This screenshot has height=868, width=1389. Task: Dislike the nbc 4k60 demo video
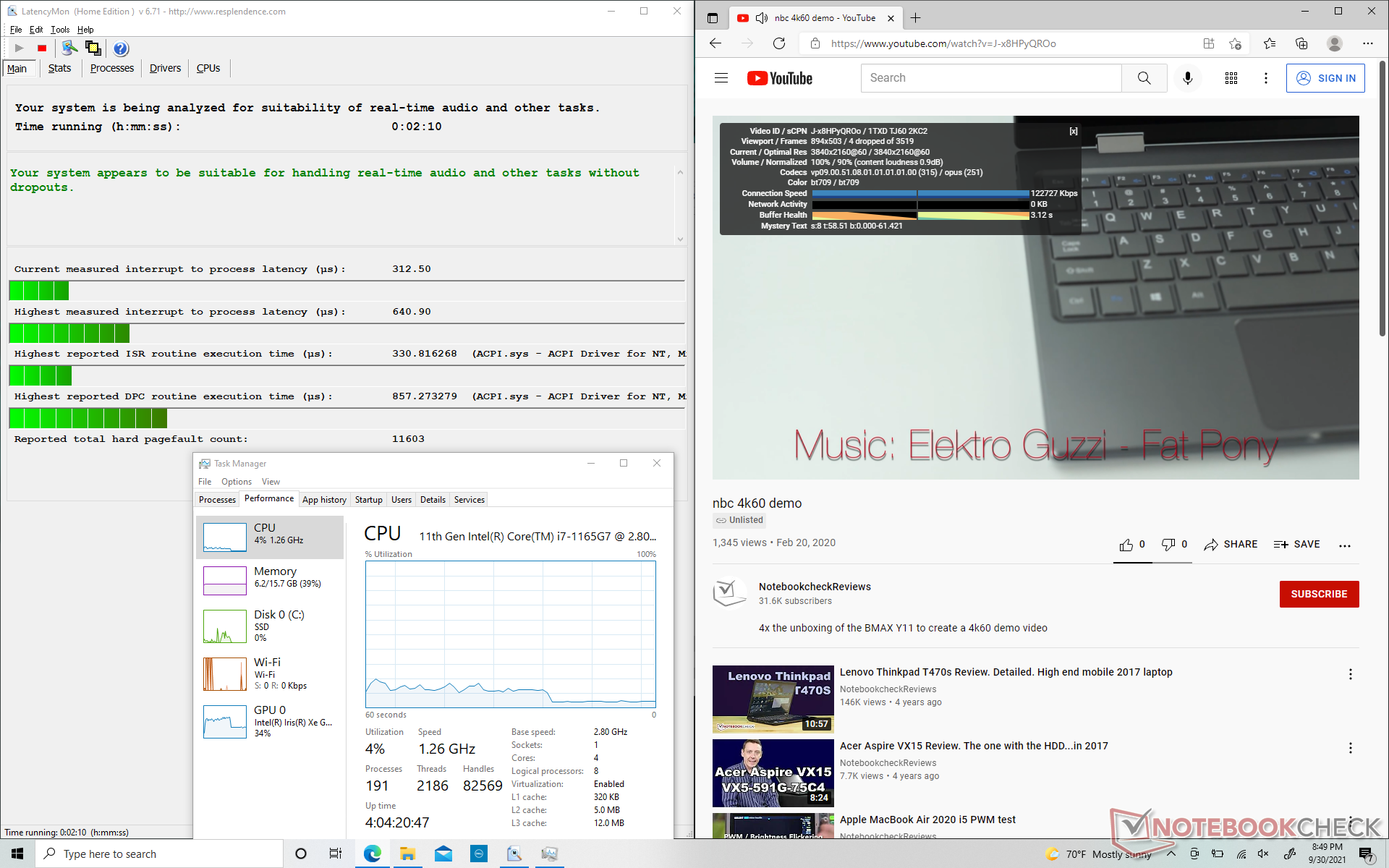[x=1168, y=545]
